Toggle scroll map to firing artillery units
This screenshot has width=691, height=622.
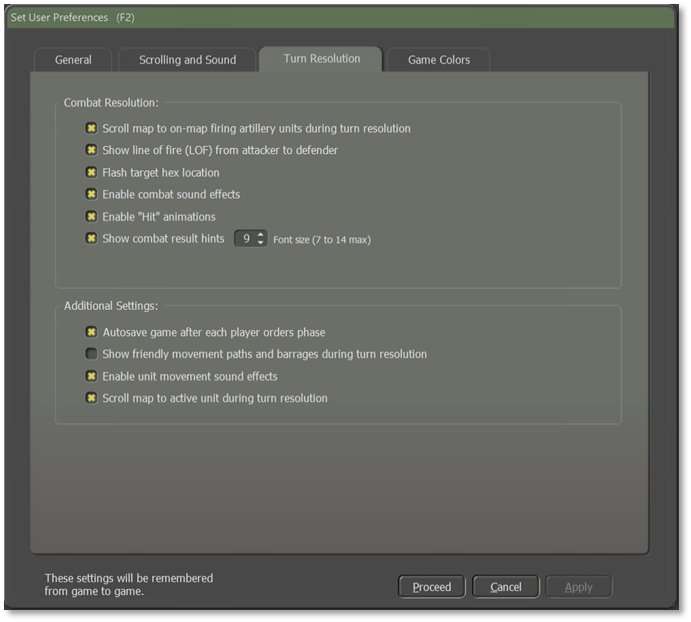[92, 129]
